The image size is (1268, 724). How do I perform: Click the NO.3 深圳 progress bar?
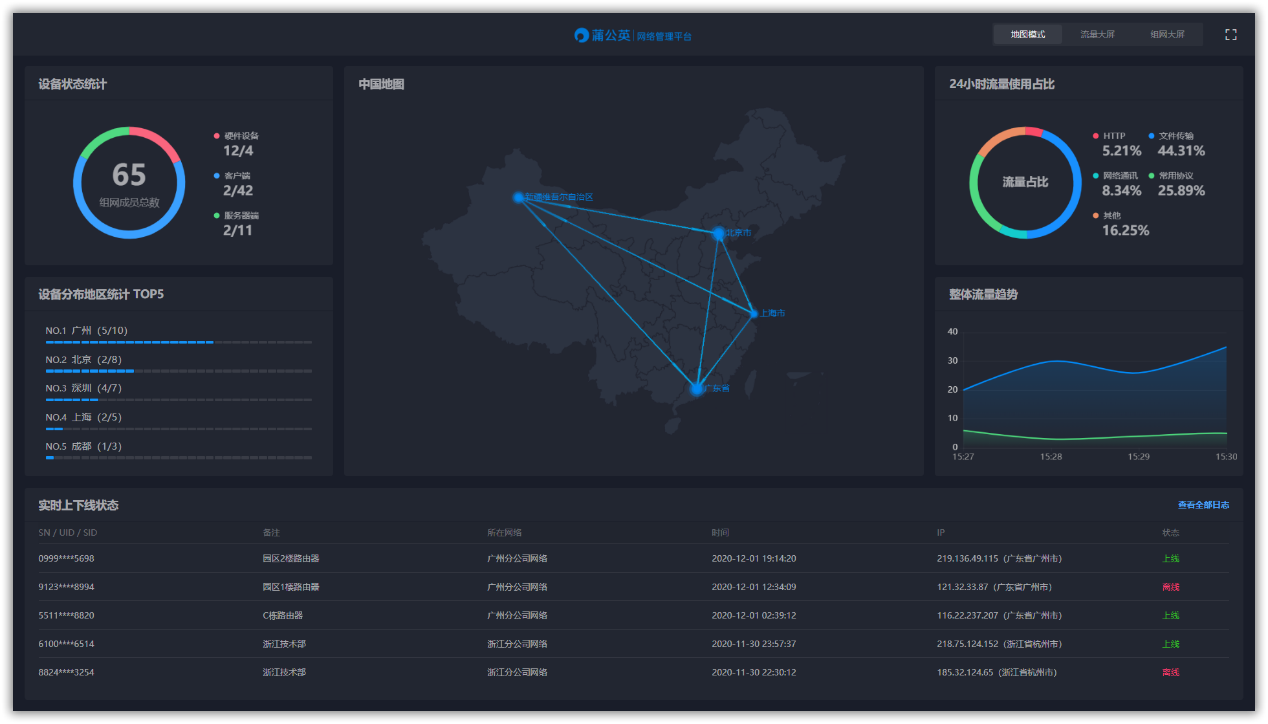tap(179, 400)
